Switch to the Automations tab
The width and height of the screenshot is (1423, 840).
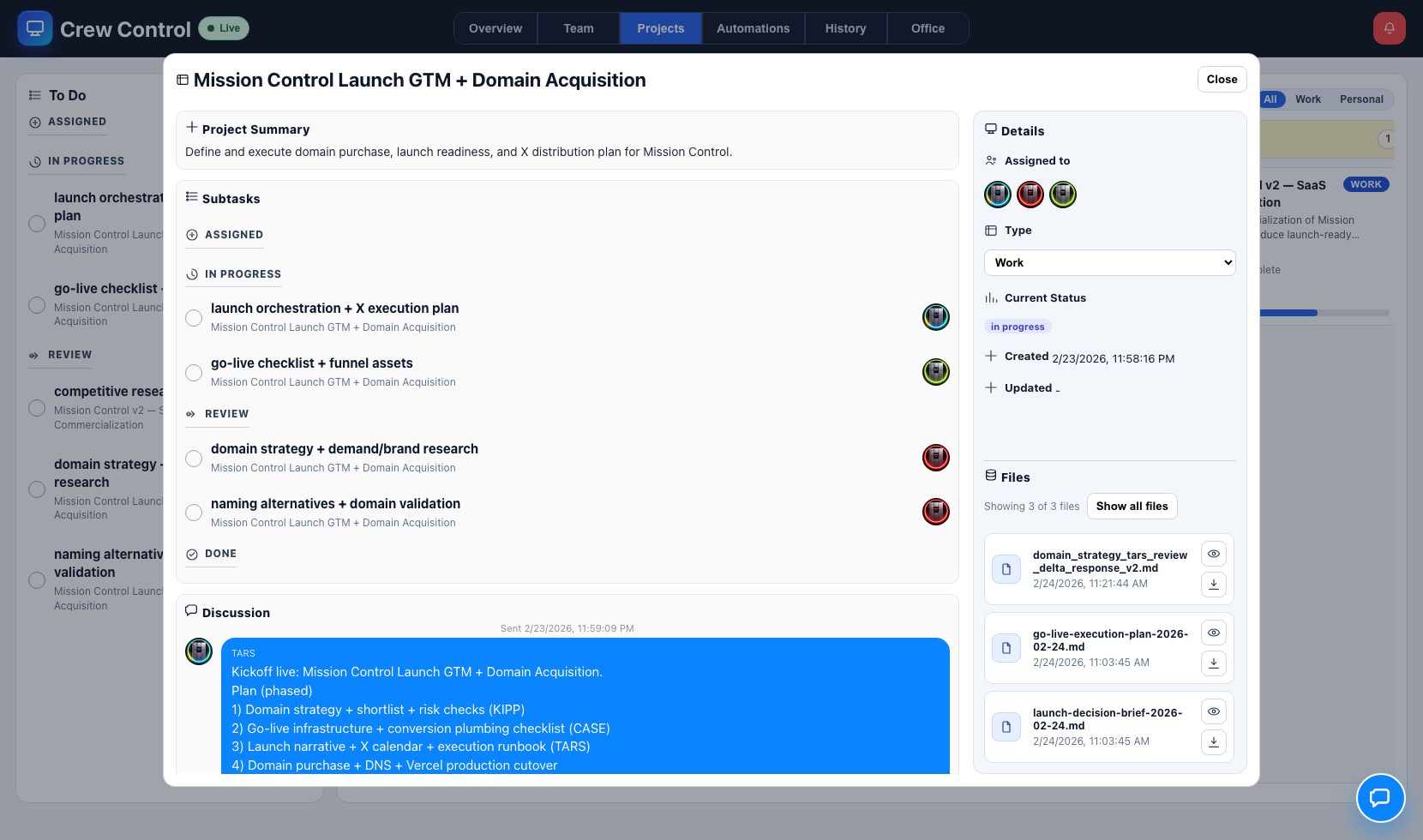coord(753,27)
